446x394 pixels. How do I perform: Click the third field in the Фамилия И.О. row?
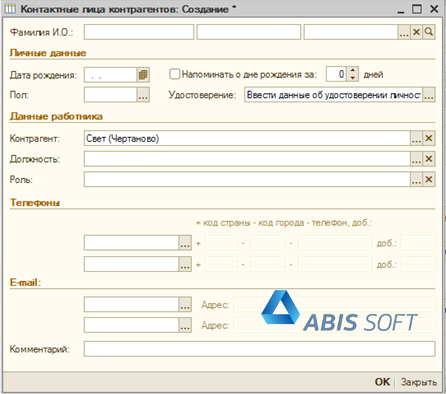351,32
